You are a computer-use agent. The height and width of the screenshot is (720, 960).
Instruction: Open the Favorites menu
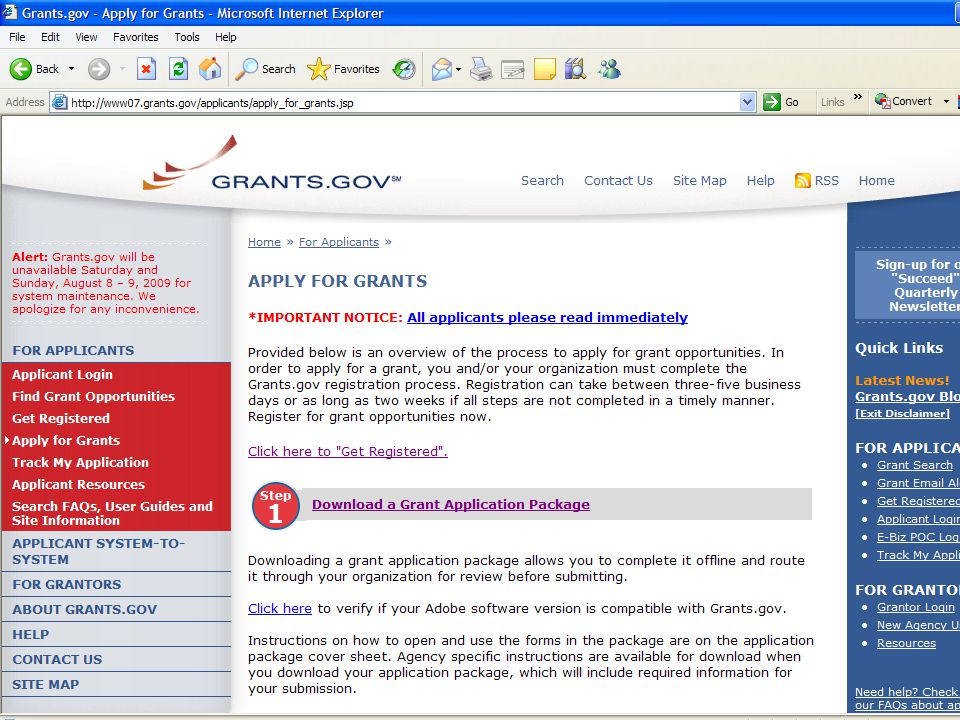(x=136, y=37)
